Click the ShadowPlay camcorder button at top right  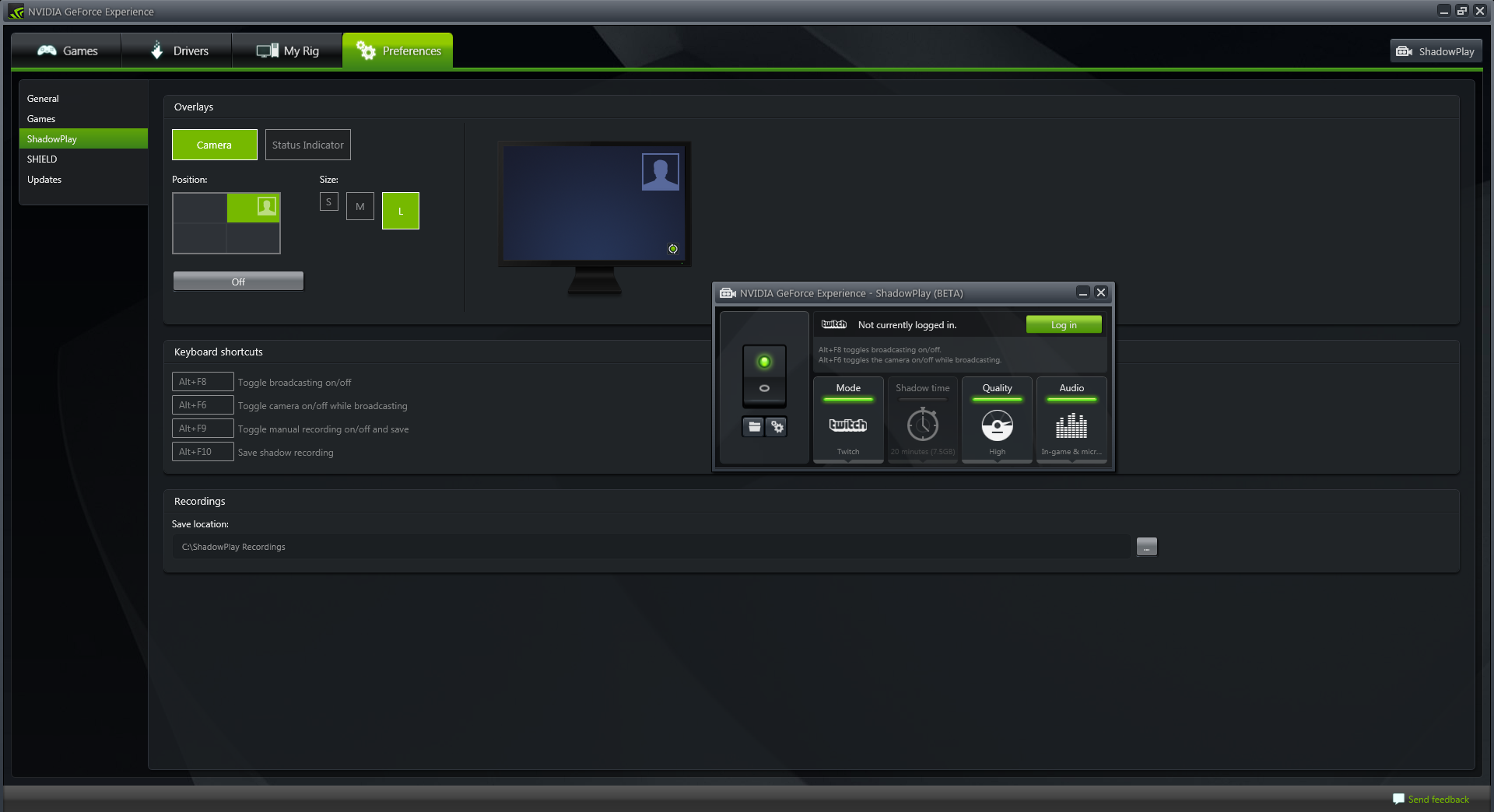(x=1436, y=51)
